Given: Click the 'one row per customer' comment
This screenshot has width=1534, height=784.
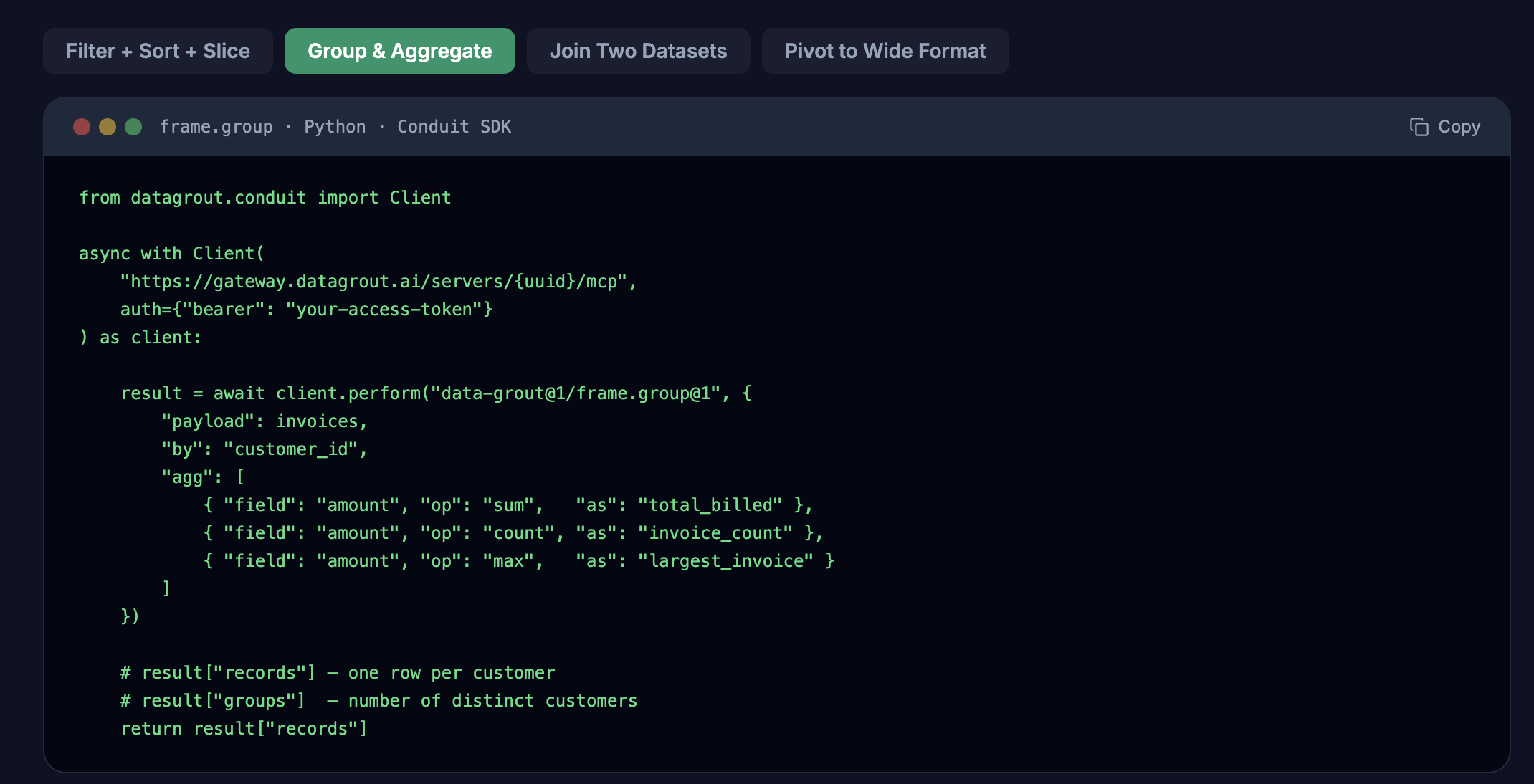Looking at the screenshot, I should [338, 673].
